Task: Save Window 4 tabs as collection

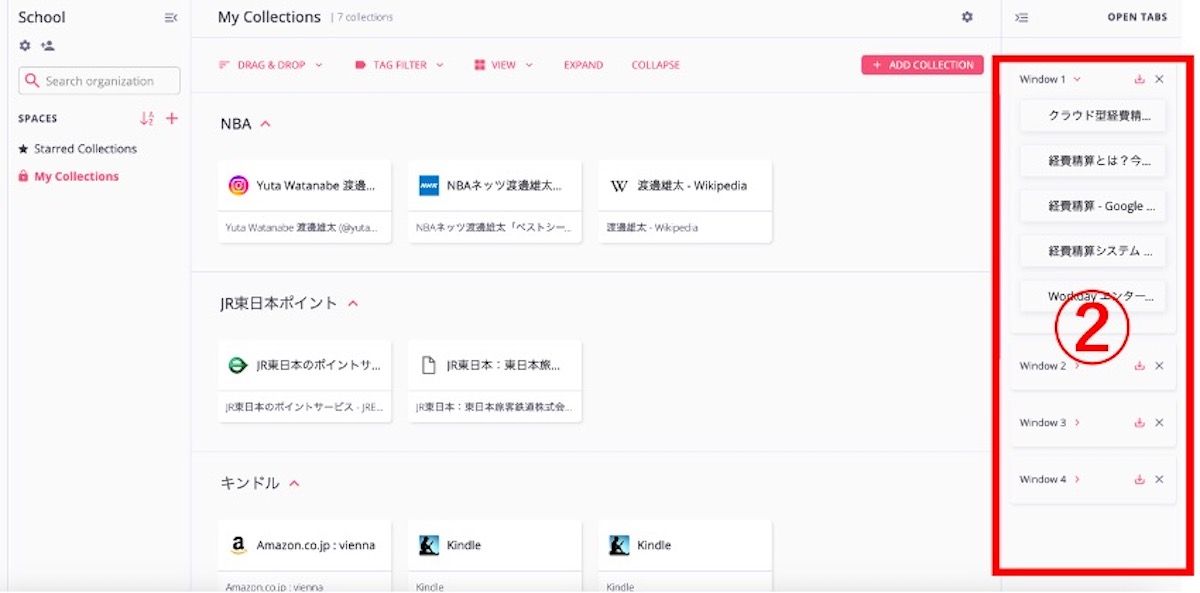Action: (1139, 480)
